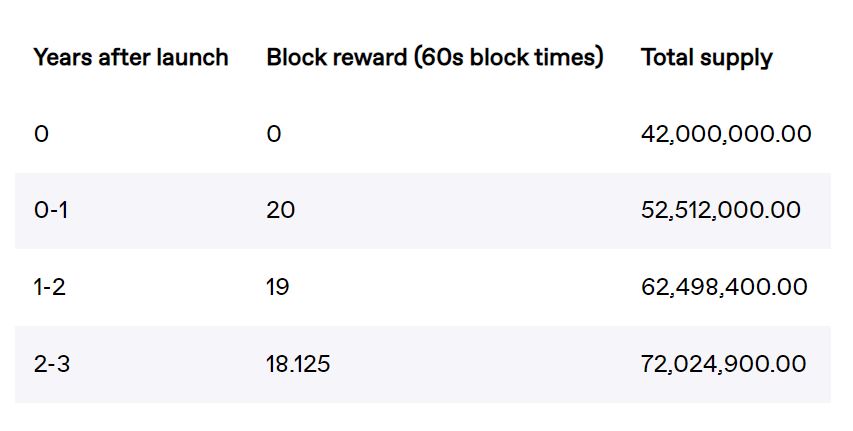Select the year '0' cell in the first row
Screen dimensions: 853x431
click(41, 134)
